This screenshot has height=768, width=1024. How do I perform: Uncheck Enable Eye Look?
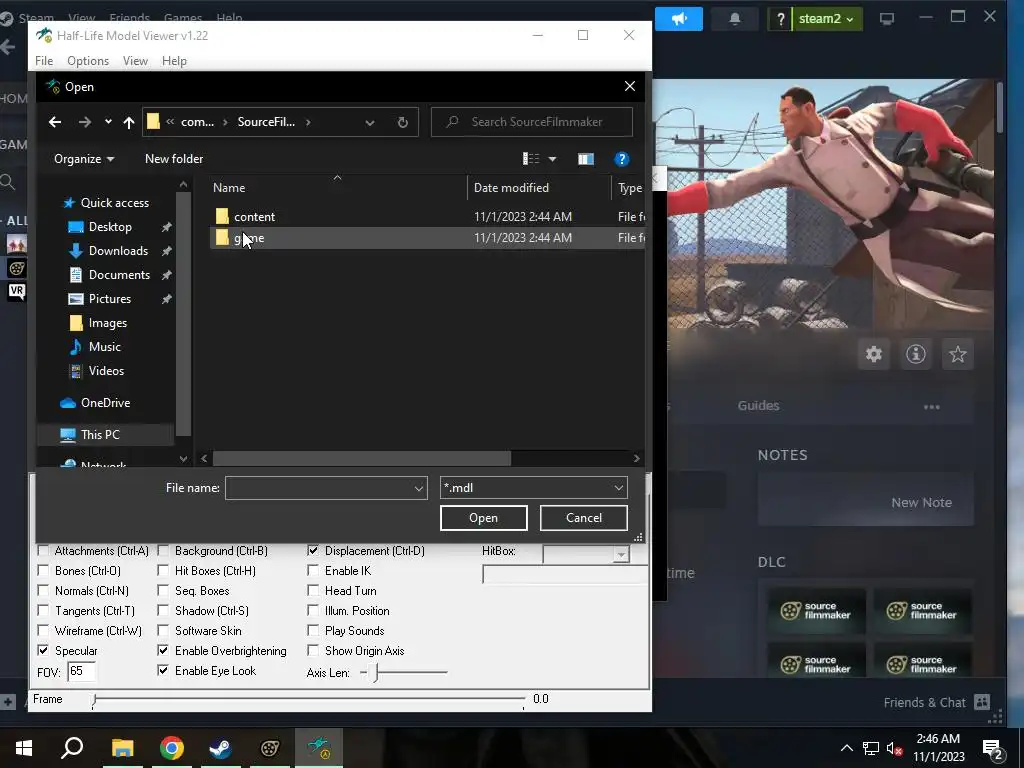click(x=163, y=670)
